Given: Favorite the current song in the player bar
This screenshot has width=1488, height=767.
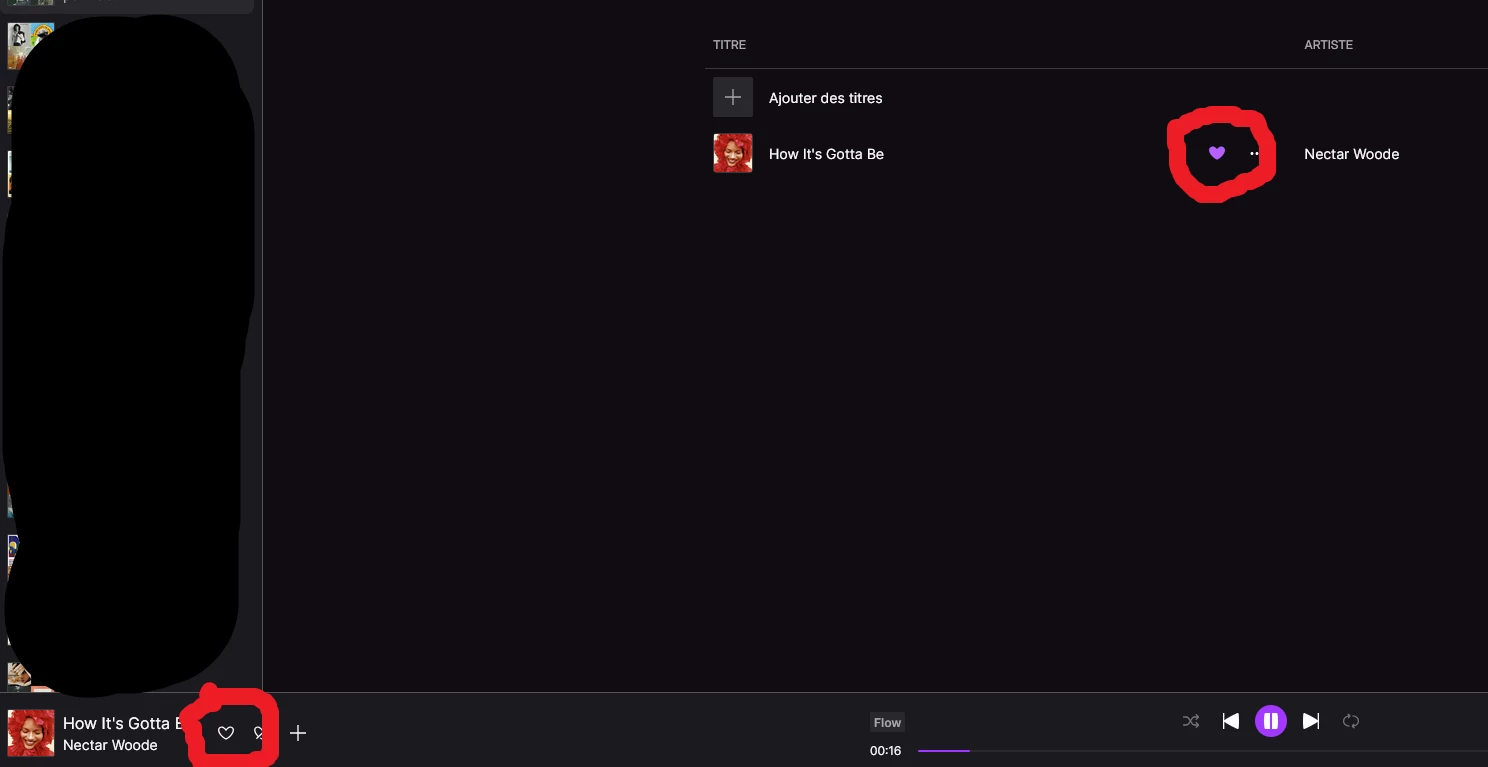Looking at the screenshot, I should [226, 733].
